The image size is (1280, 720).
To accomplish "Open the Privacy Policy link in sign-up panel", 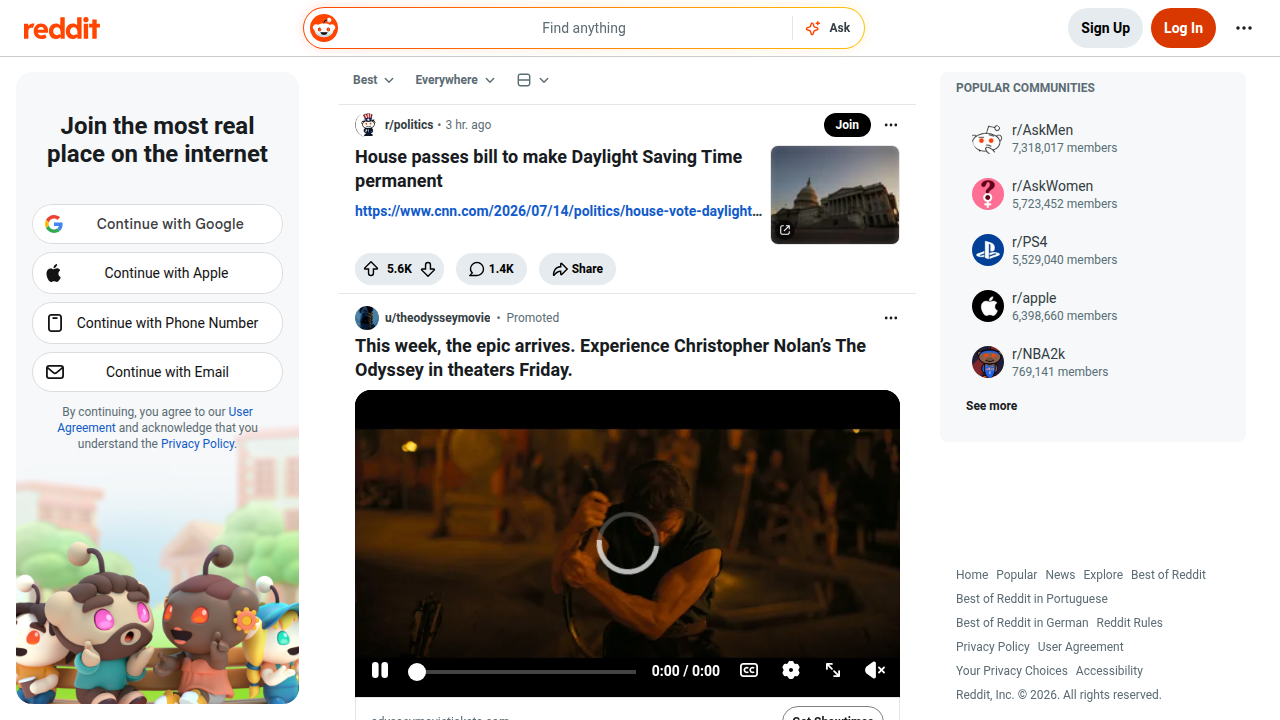I will (198, 444).
